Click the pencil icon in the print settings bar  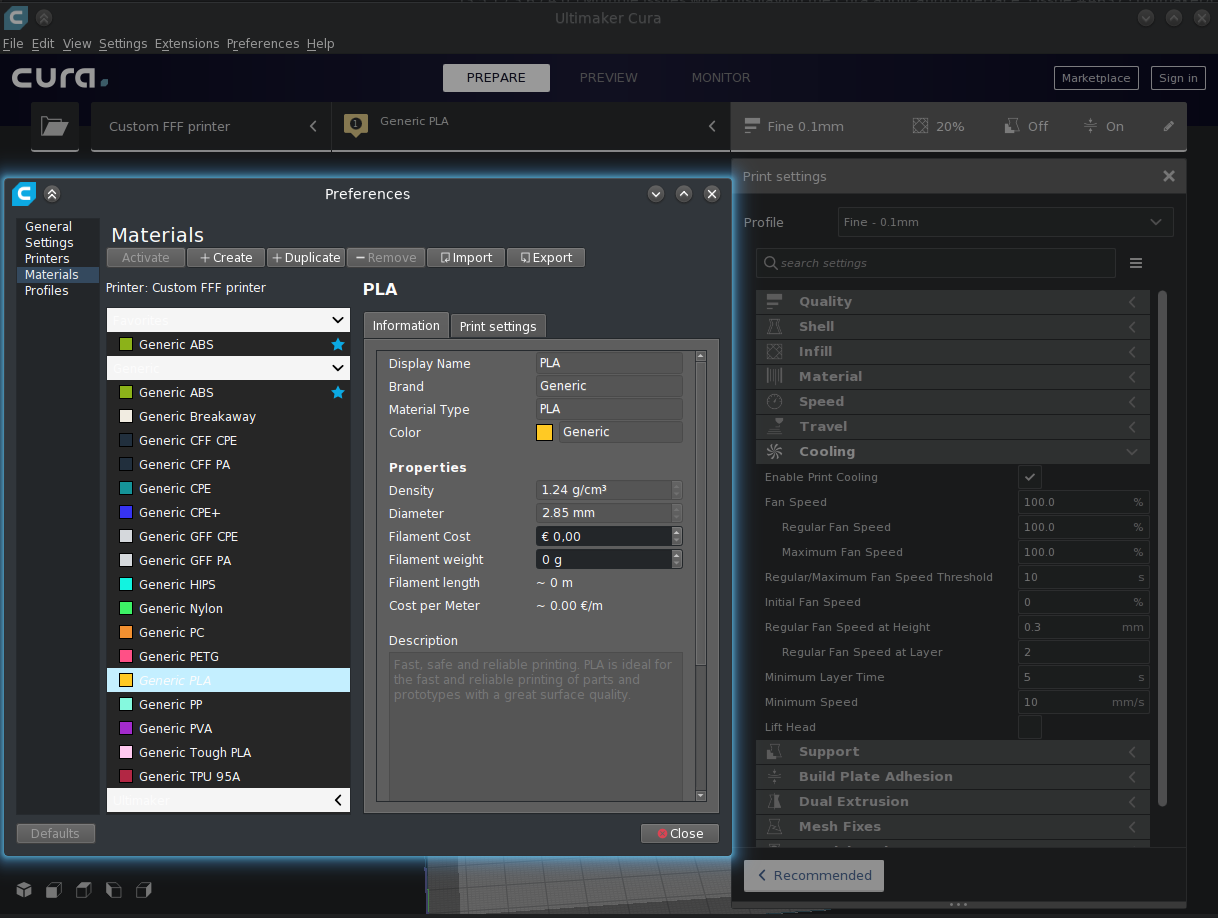click(x=1168, y=126)
